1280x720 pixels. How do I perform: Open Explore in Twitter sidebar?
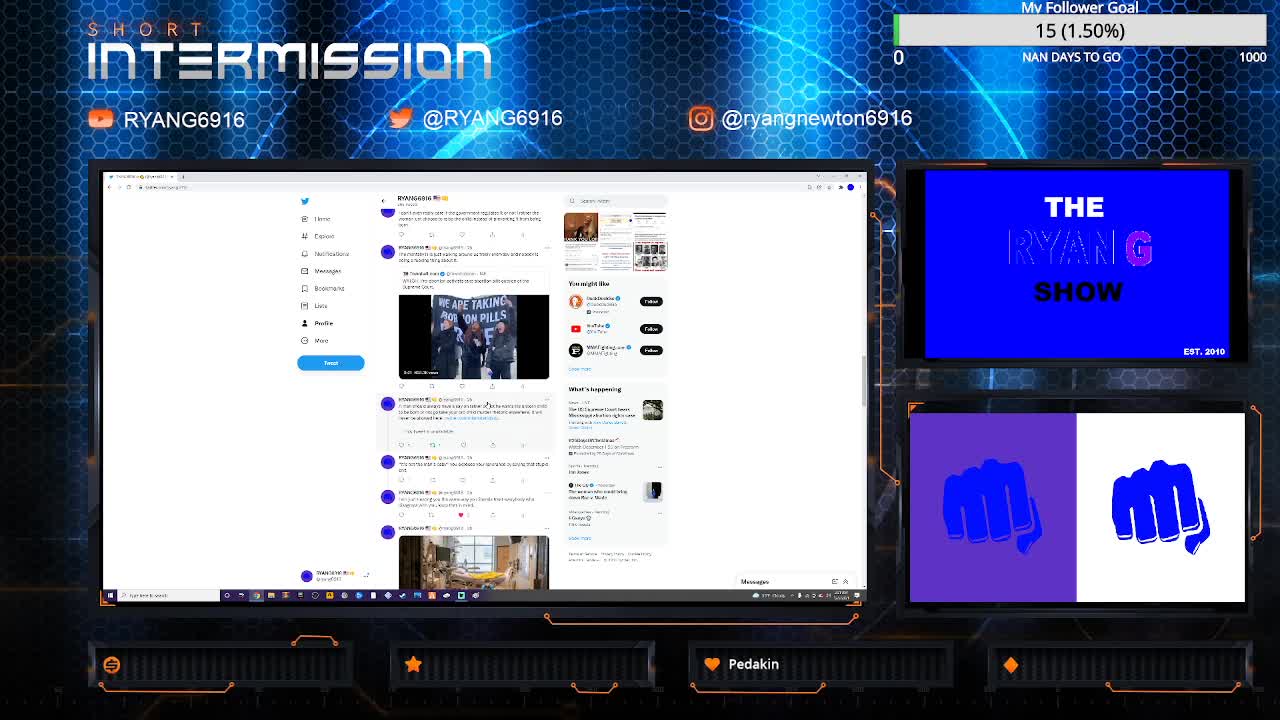319,236
